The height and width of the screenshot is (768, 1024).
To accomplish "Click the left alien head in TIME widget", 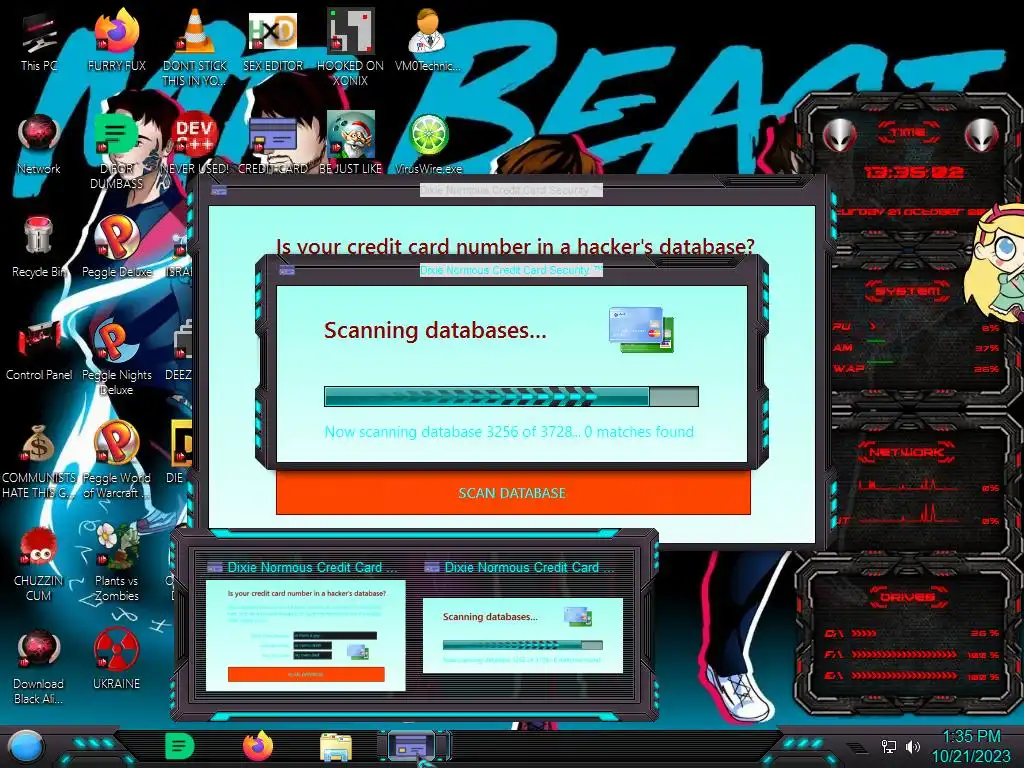I will pos(839,136).
